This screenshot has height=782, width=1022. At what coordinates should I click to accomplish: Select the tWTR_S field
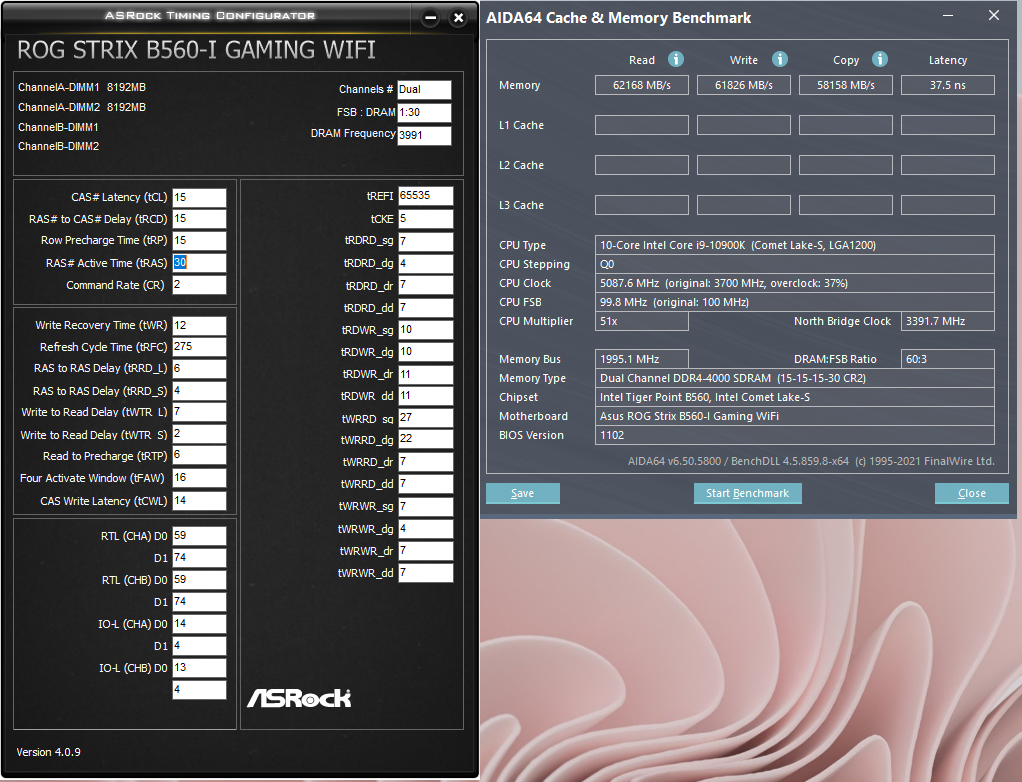pyautogui.click(x=199, y=434)
